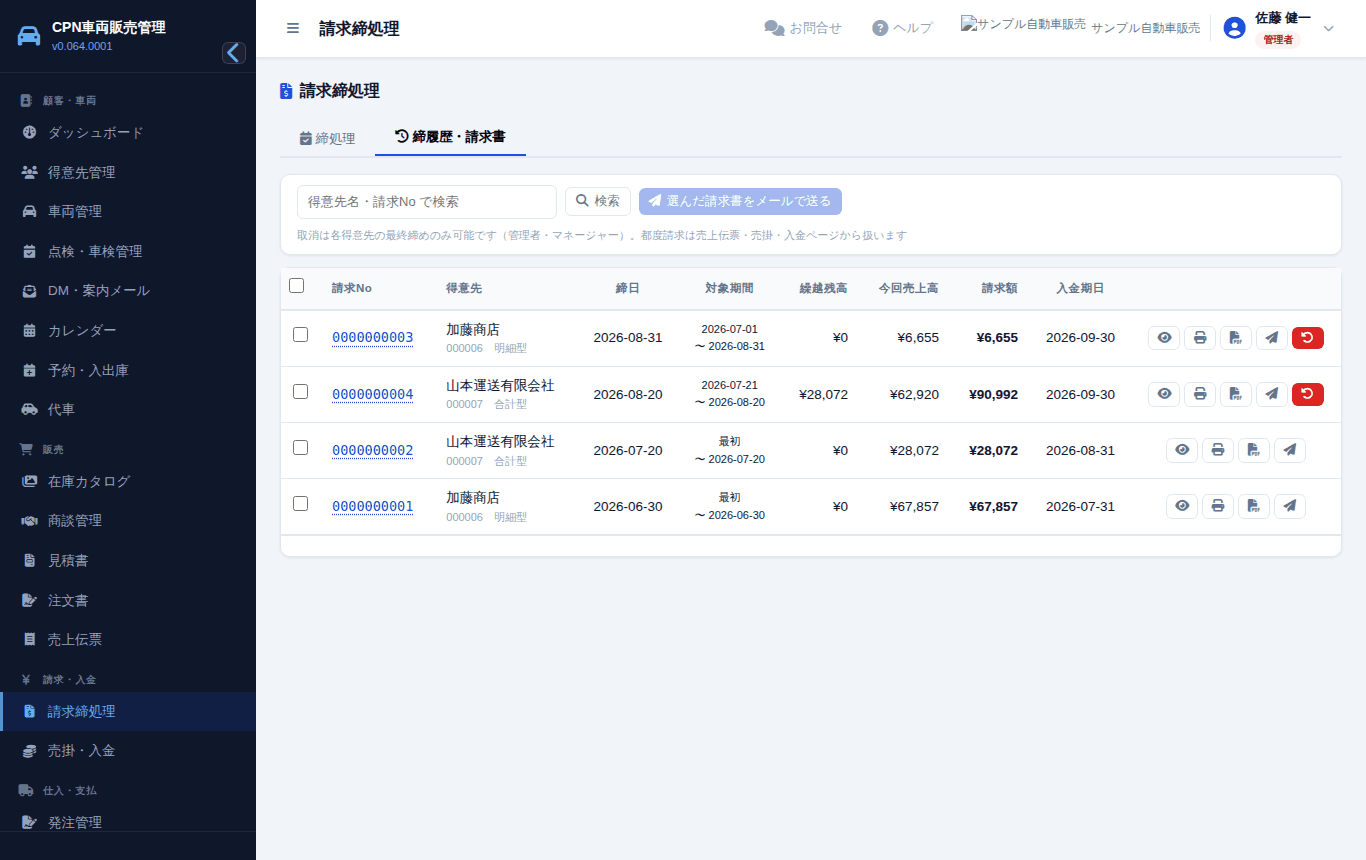The width and height of the screenshot is (1366, 860).
Task: Open the ヘルプ link
Action: [x=902, y=28]
